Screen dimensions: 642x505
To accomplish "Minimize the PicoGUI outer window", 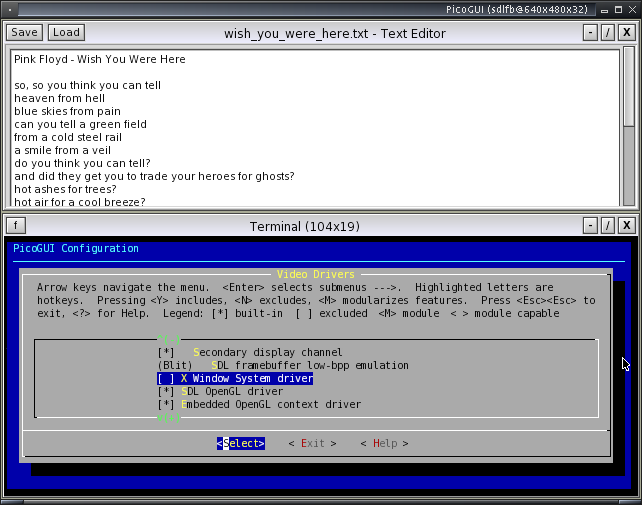I will (x=604, y=9).
